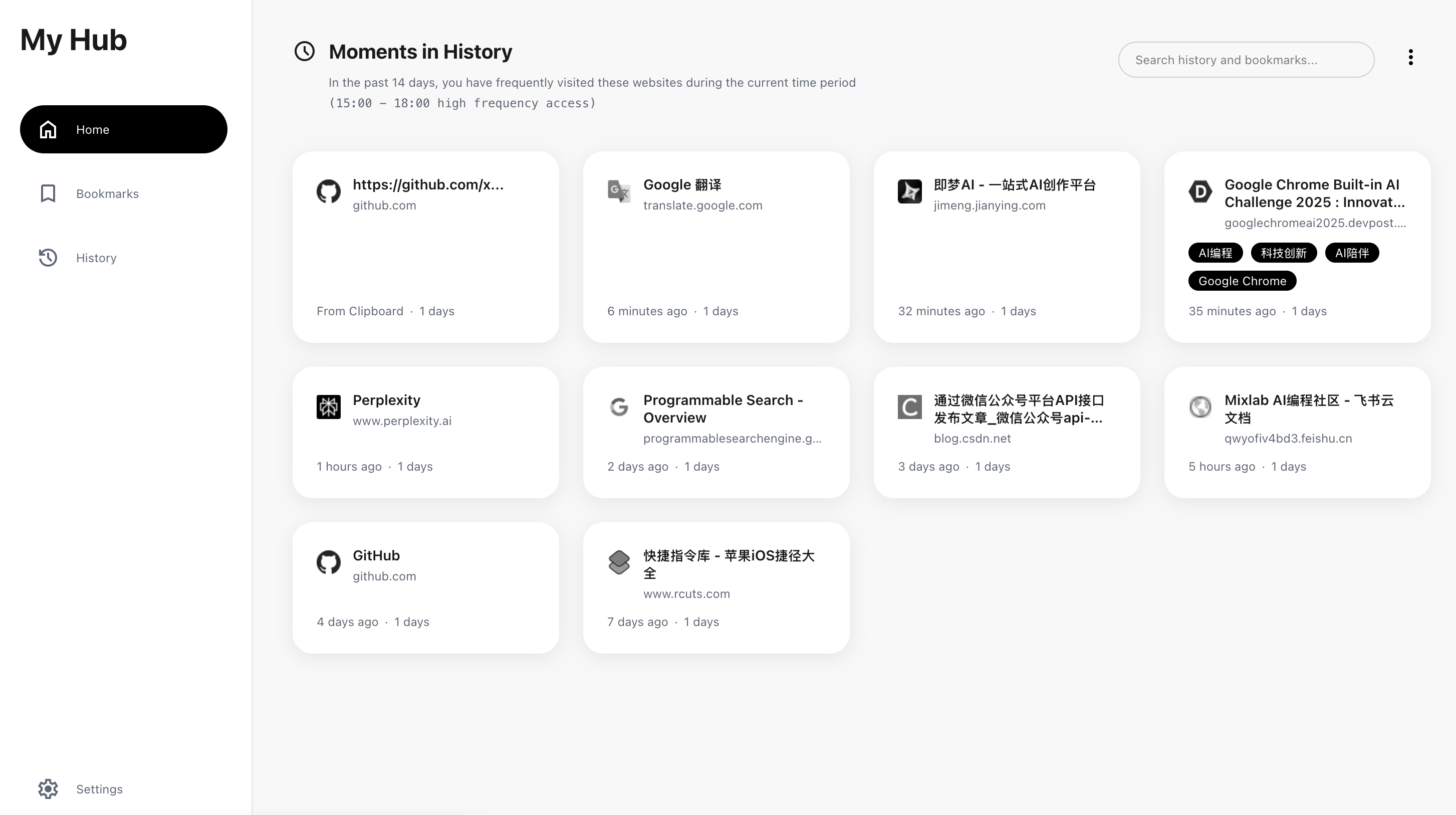Click the AI编程 tag
Screen dimensions: 1456x815
[1215, 253]
